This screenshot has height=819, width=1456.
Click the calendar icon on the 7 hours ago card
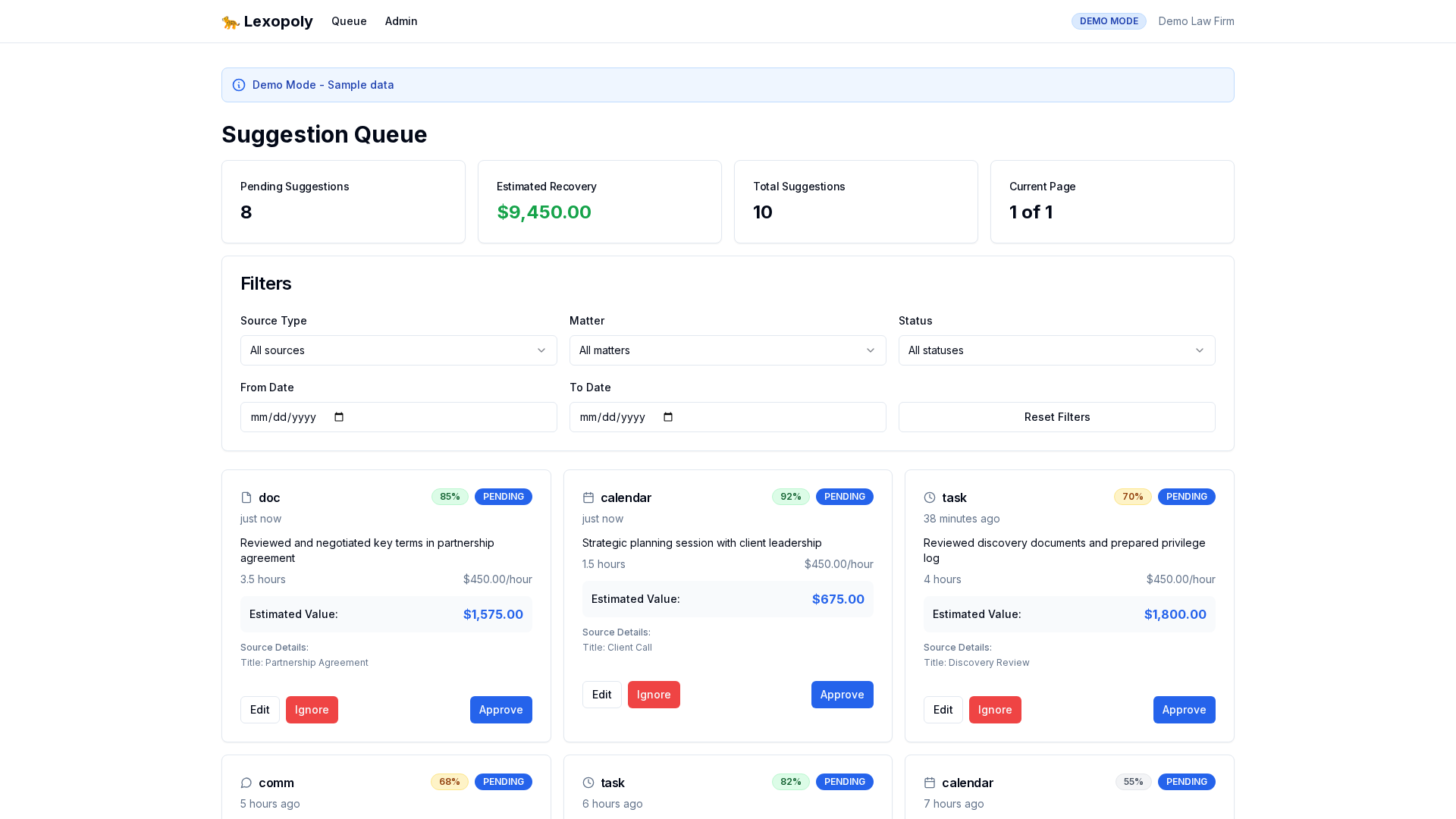[x=930, y=783]
